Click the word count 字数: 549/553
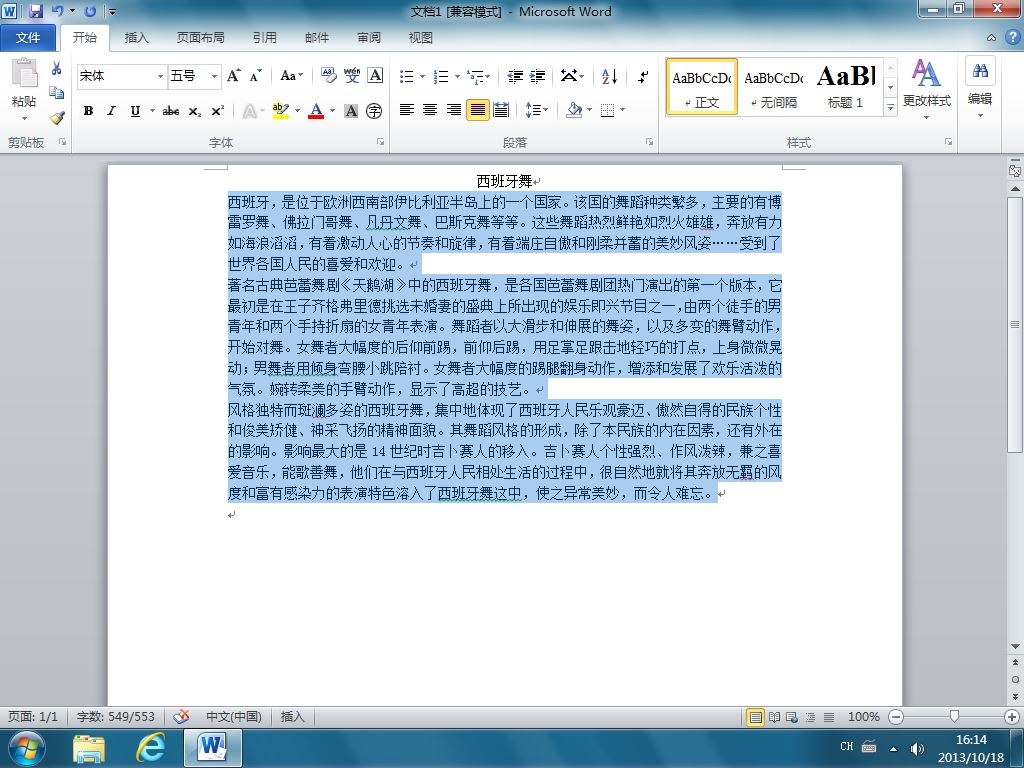 (x=116, y=717)
